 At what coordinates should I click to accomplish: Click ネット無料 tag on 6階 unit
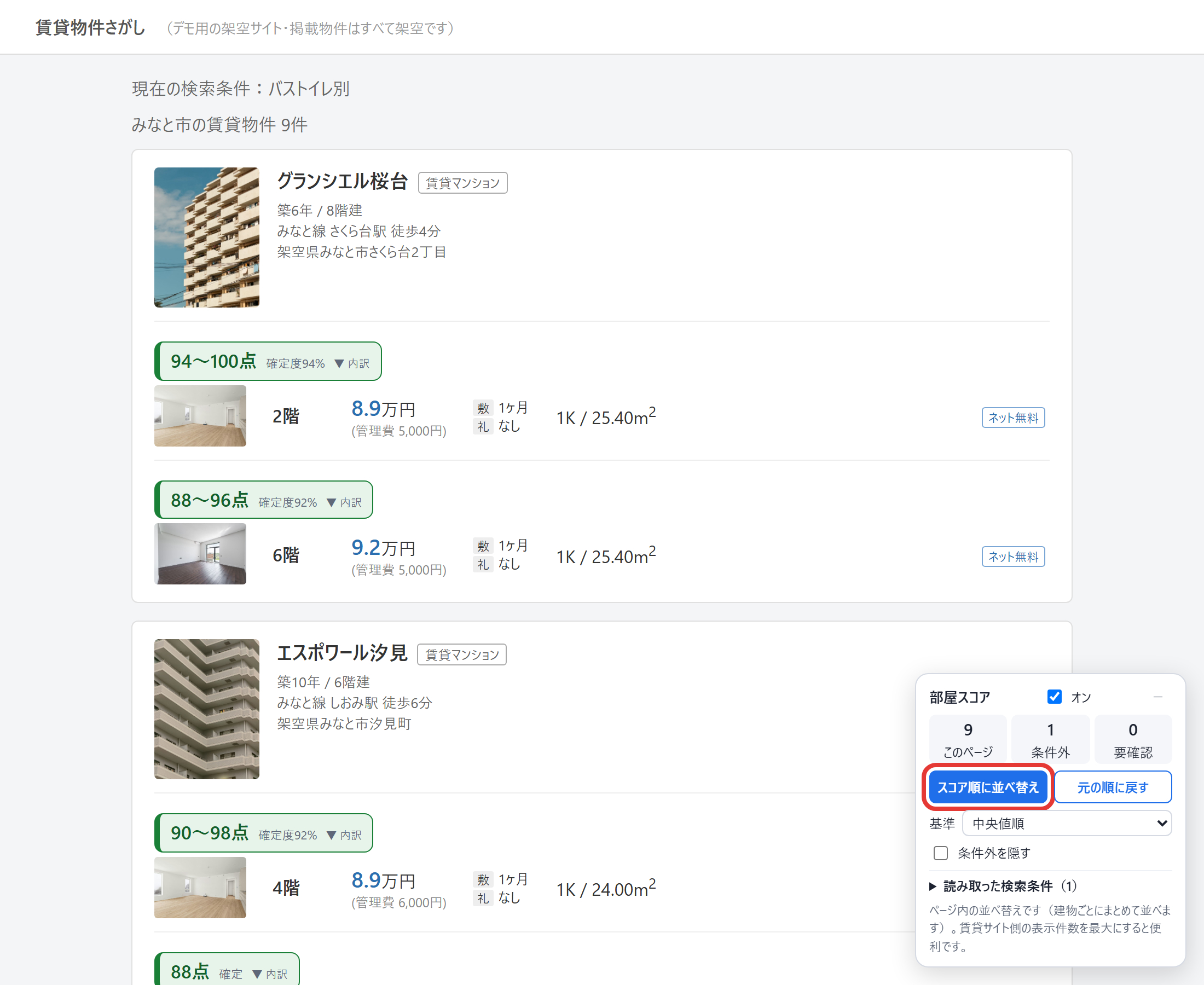pyautogui.click(x=1014, y=557)
